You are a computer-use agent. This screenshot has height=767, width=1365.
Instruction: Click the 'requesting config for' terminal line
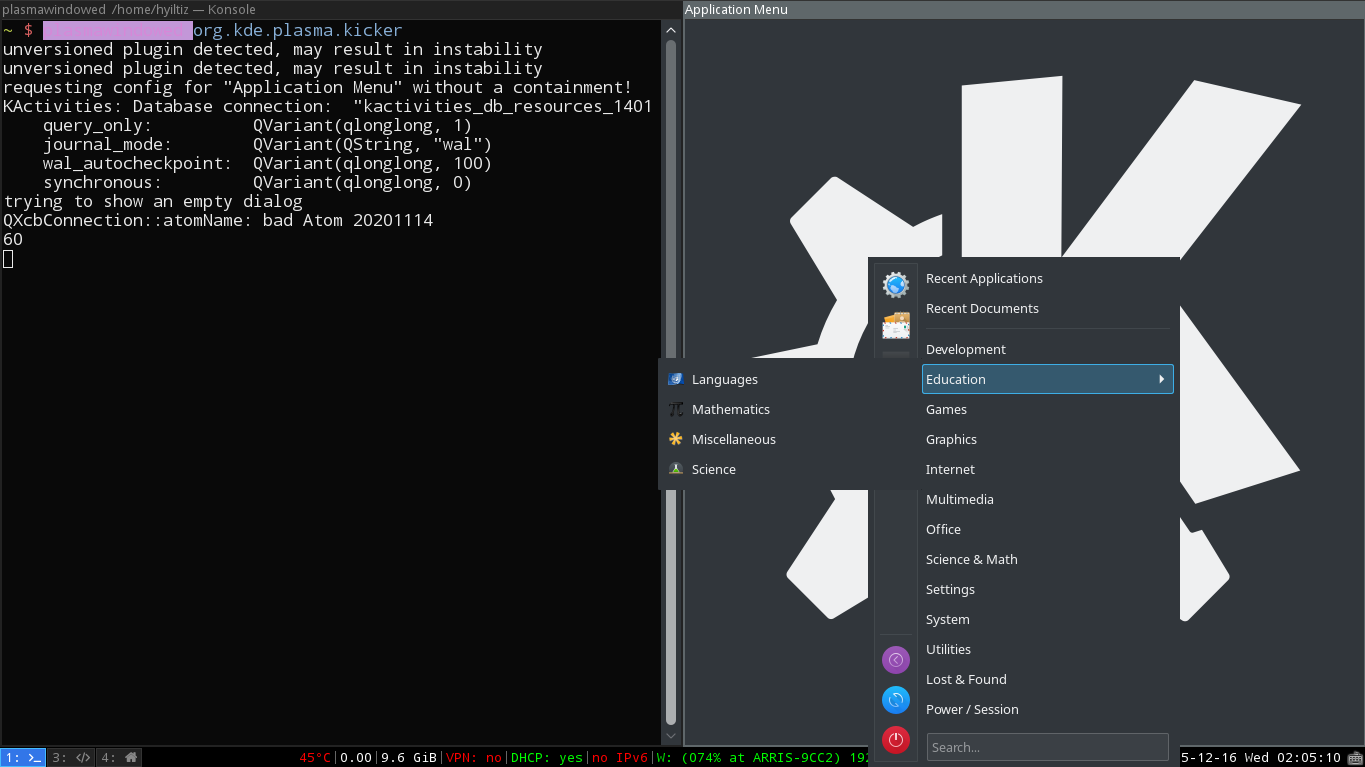tap(318, 87)
